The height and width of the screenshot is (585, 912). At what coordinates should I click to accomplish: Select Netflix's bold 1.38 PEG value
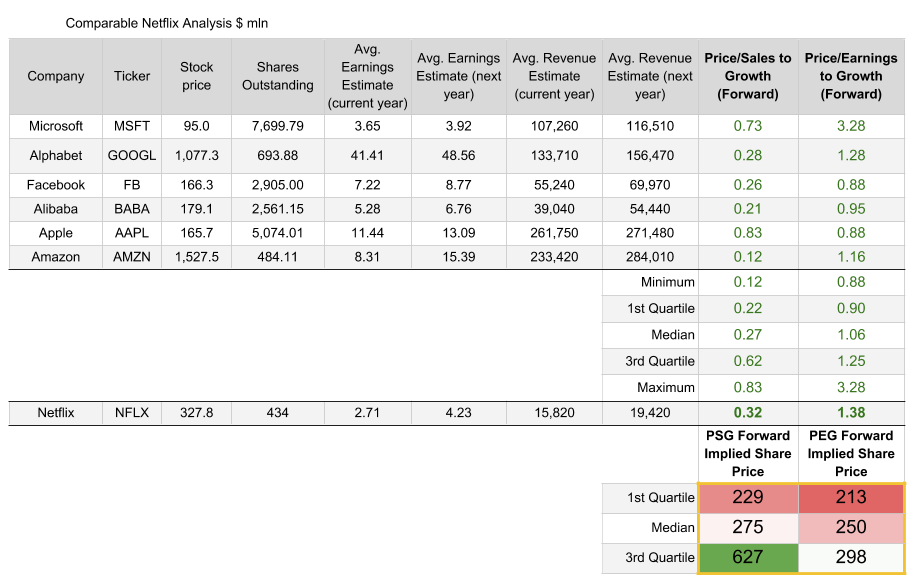click(851, 412)
